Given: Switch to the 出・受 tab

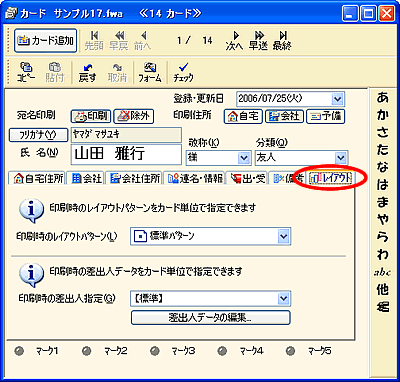Looking at the screenshot, I should point(247,178).
